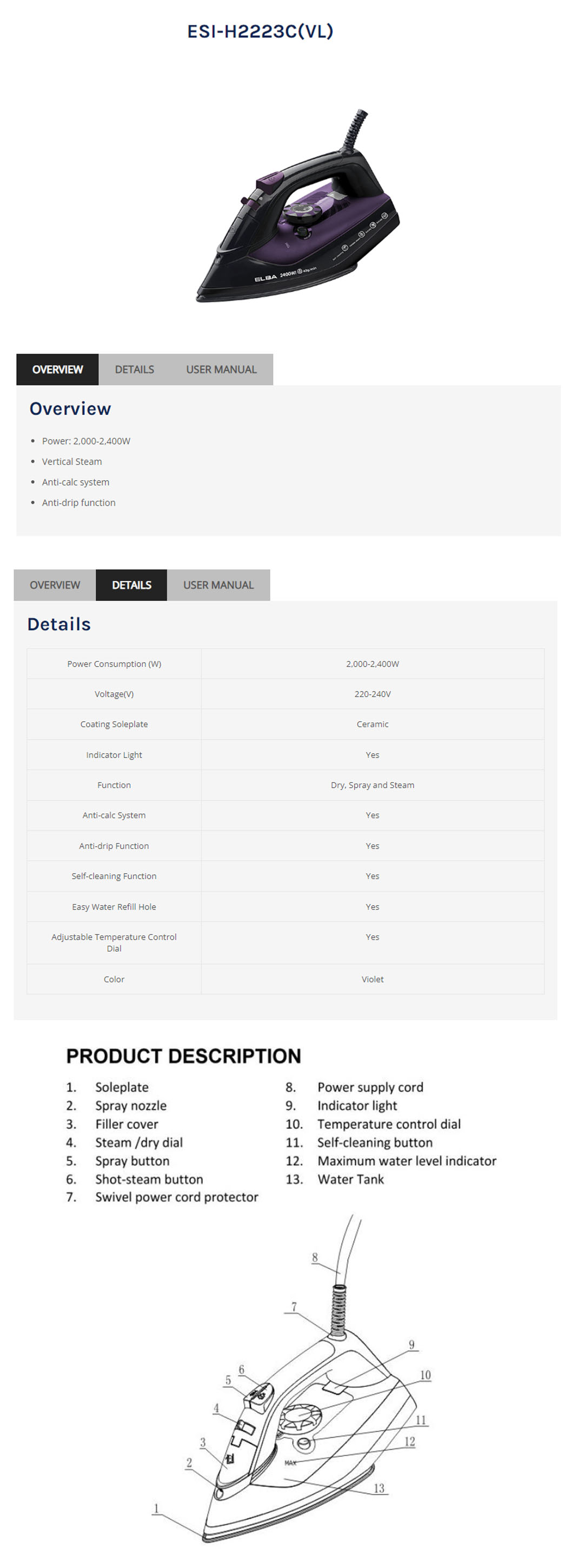Switch to the grey OVERVIEW tab above the Details table

(55, 585)
